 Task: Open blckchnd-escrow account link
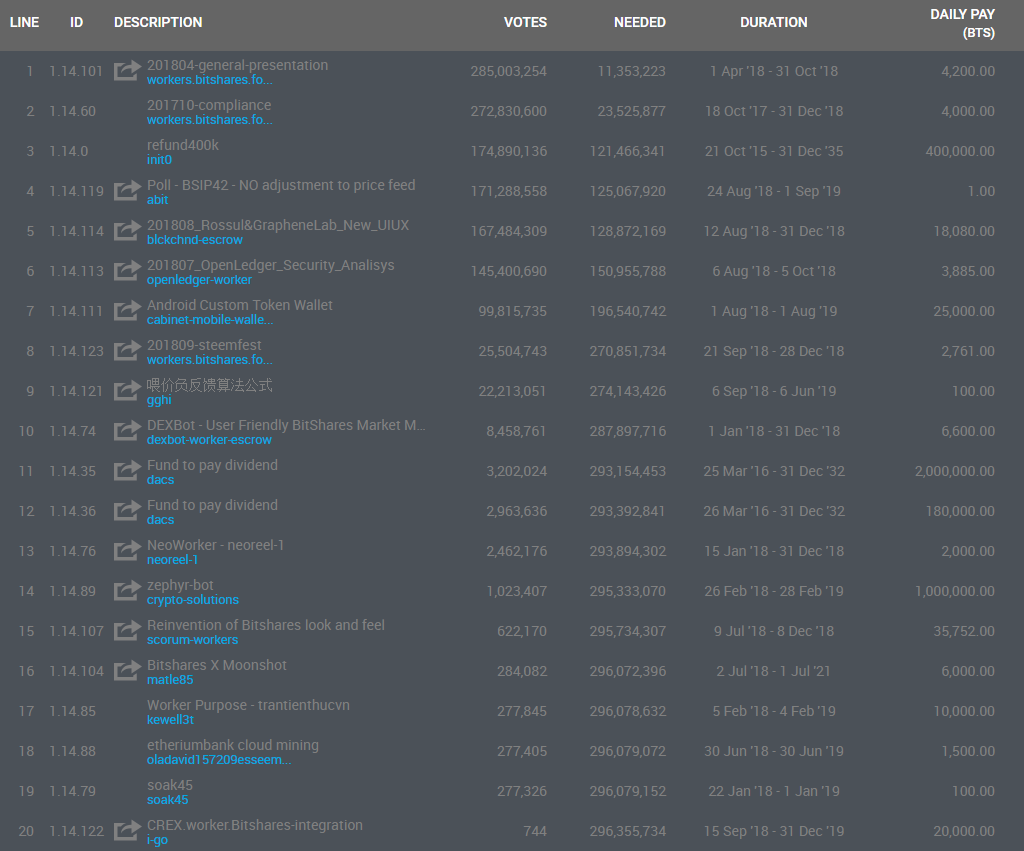[x=195, y=240]
